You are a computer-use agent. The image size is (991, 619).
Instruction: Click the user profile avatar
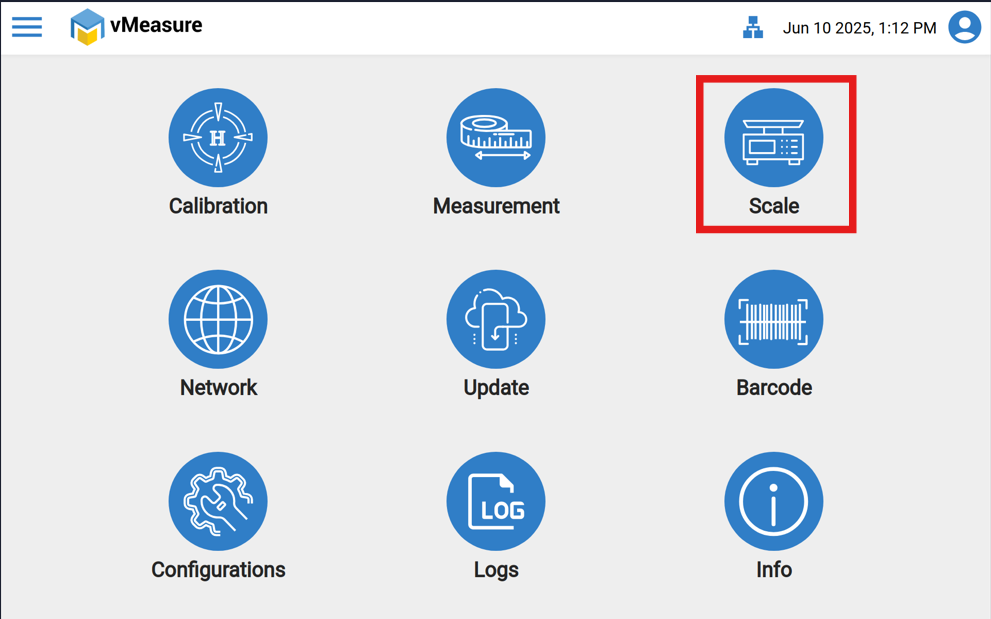[964, 27]
